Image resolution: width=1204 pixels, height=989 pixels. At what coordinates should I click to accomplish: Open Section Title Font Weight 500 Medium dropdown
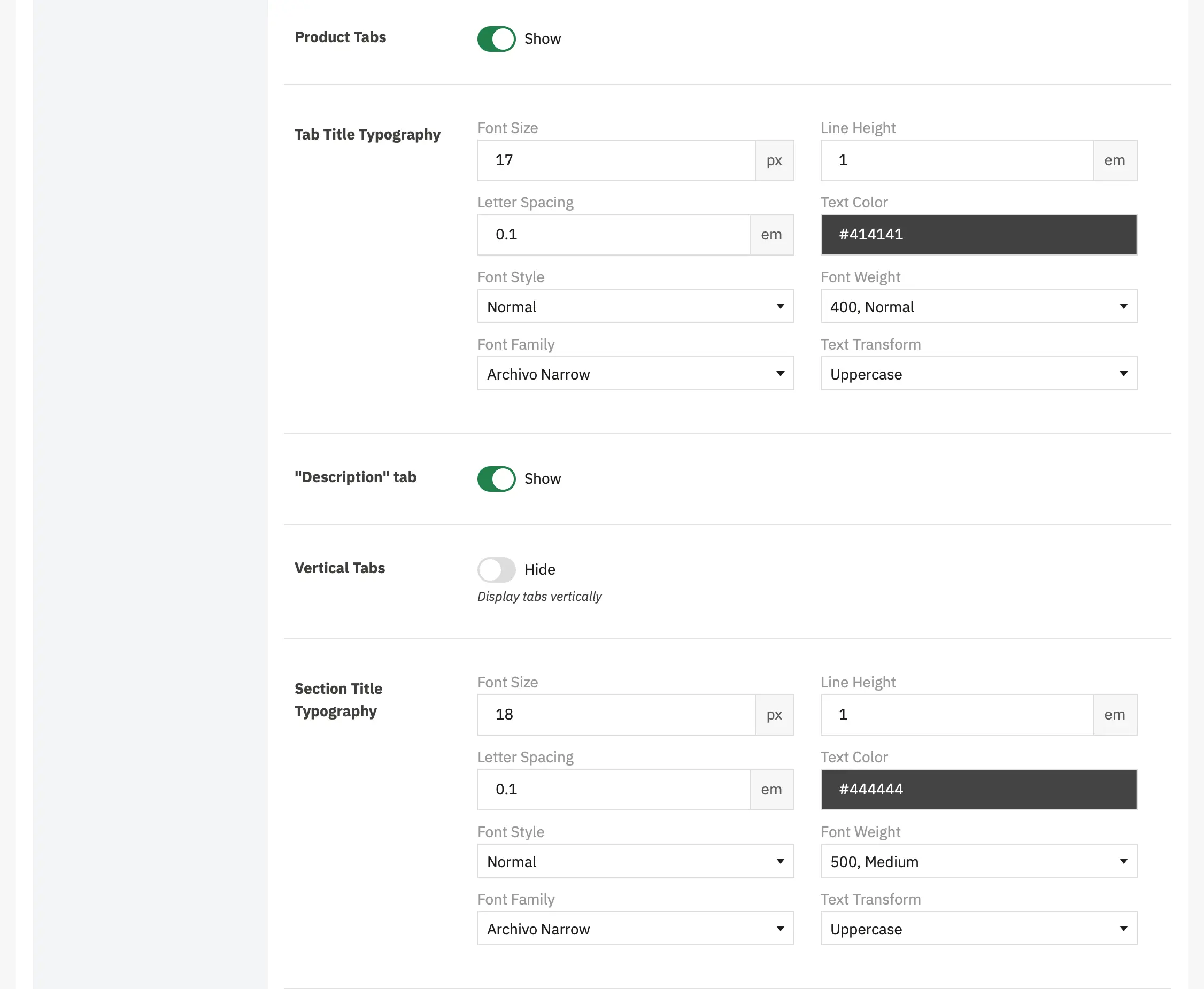(978, 861)
